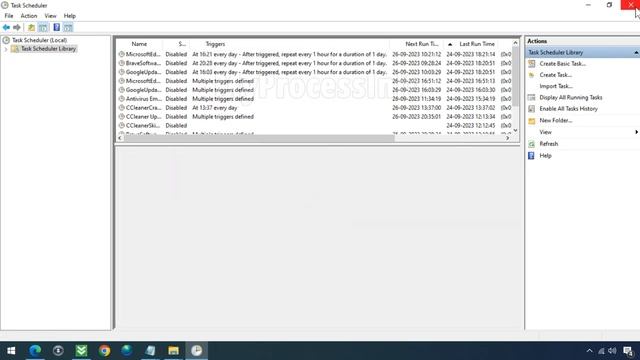
Task: Click Create Task... action
Action: (556, 75)
